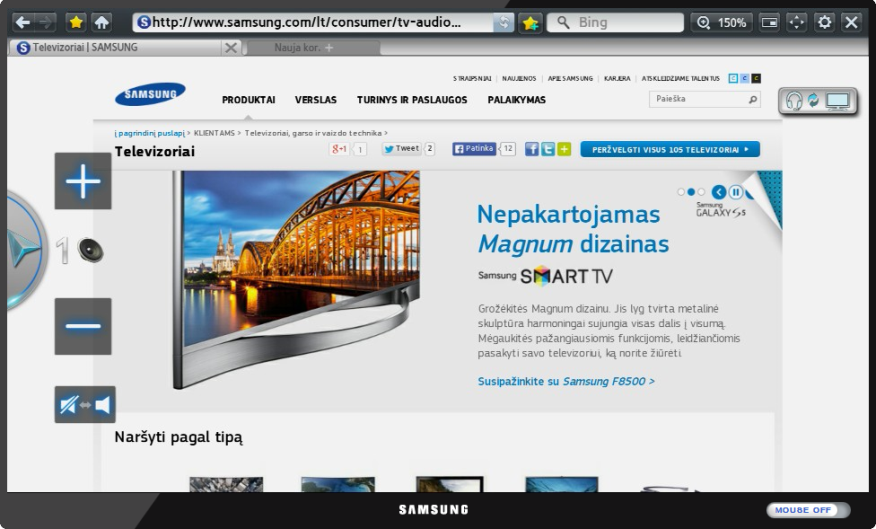Go to the browser home page icon

click(x=101, y=22)
